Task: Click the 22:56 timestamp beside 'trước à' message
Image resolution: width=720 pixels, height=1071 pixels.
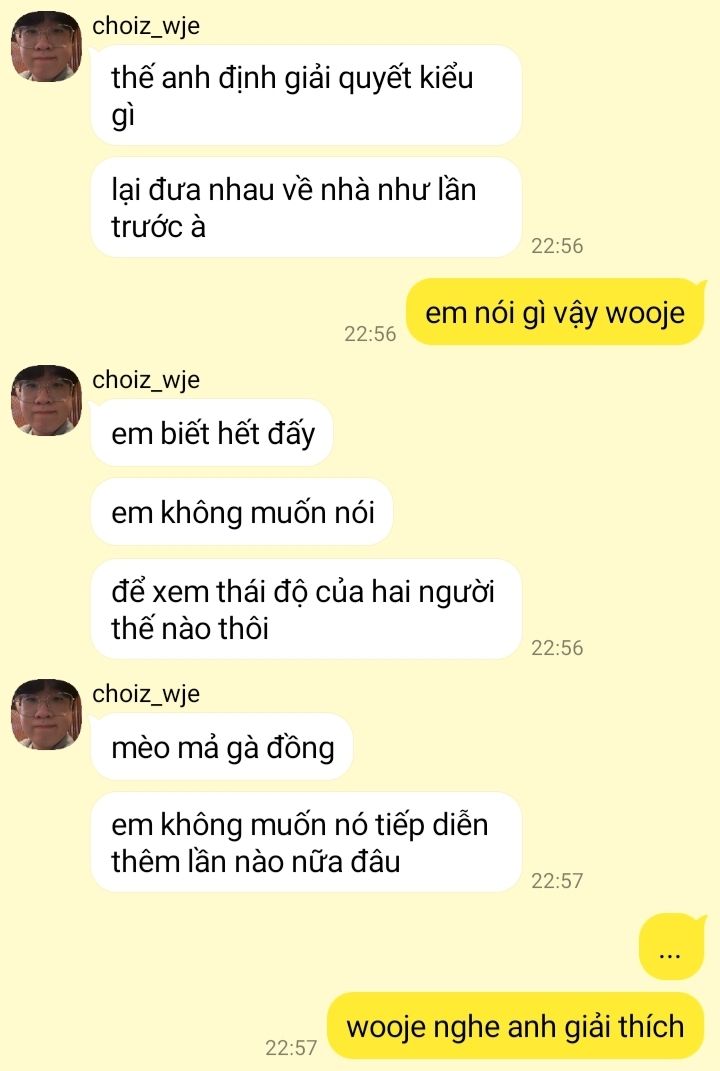Action: coord(557,246)
